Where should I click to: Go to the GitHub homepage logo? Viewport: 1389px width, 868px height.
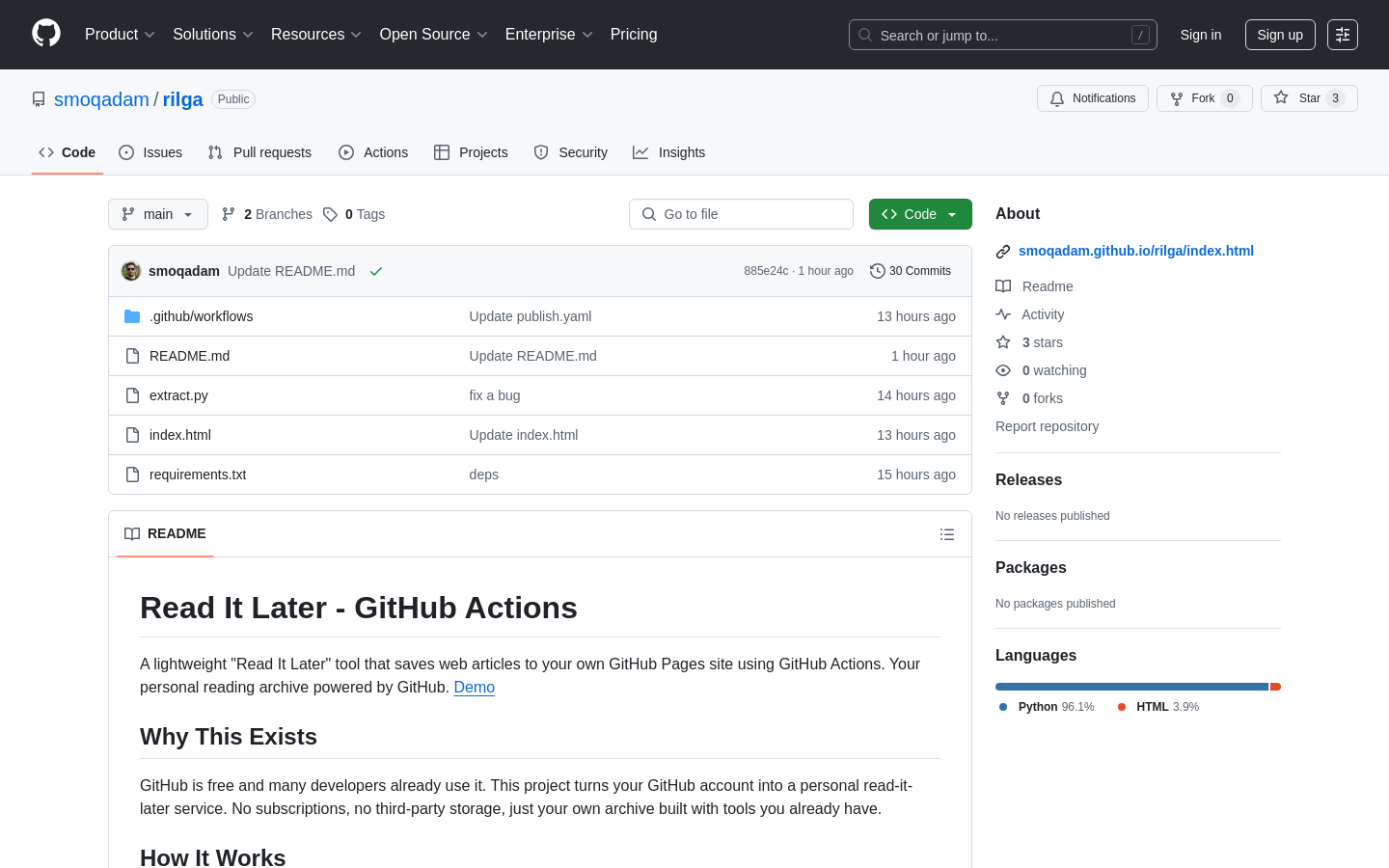click(x=46, y=34)
